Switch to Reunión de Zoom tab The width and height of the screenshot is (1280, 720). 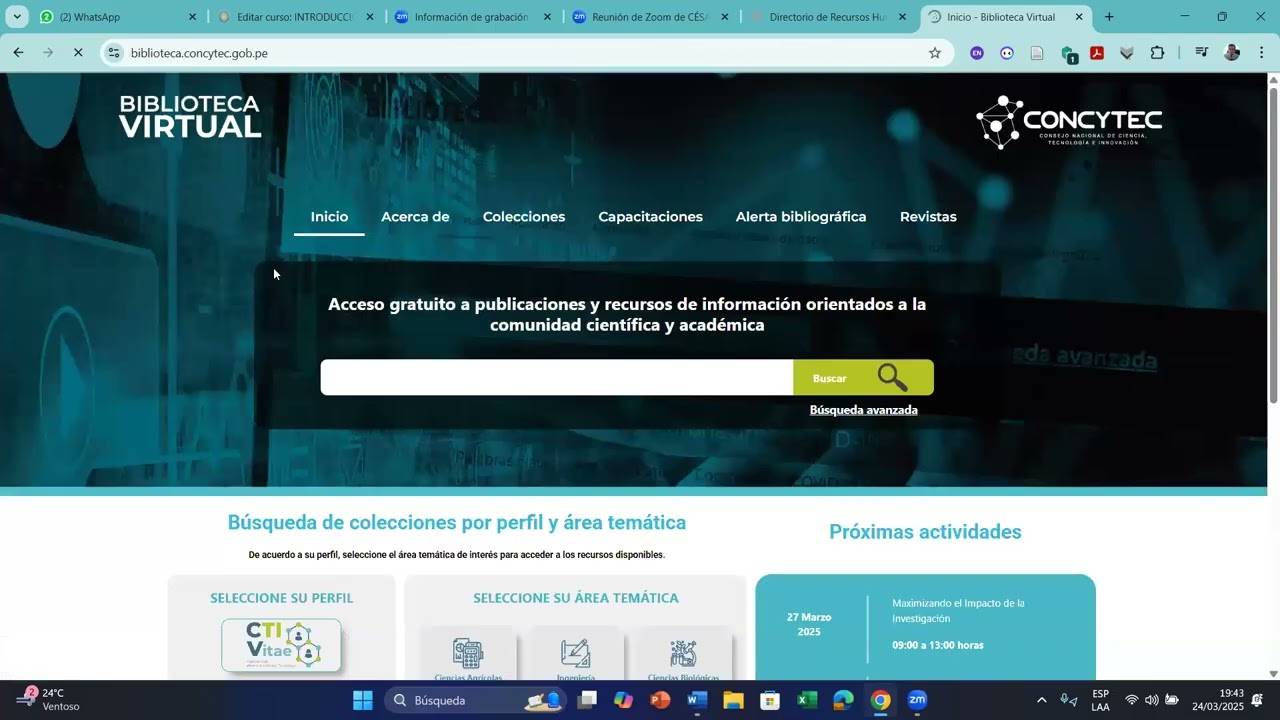(x=651, y=17)
